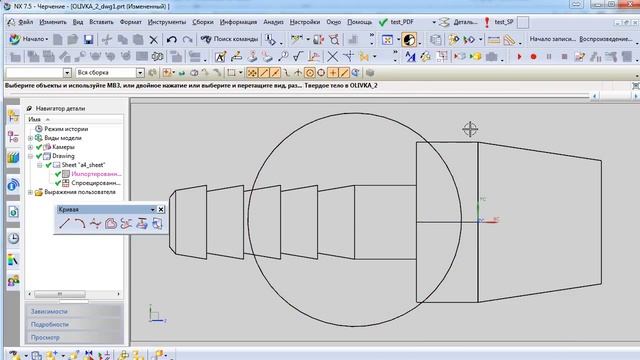640x360 pixels.
Task: Click the Воспроизведение... button
Action: pyautogui.click(x=605, y=39)
